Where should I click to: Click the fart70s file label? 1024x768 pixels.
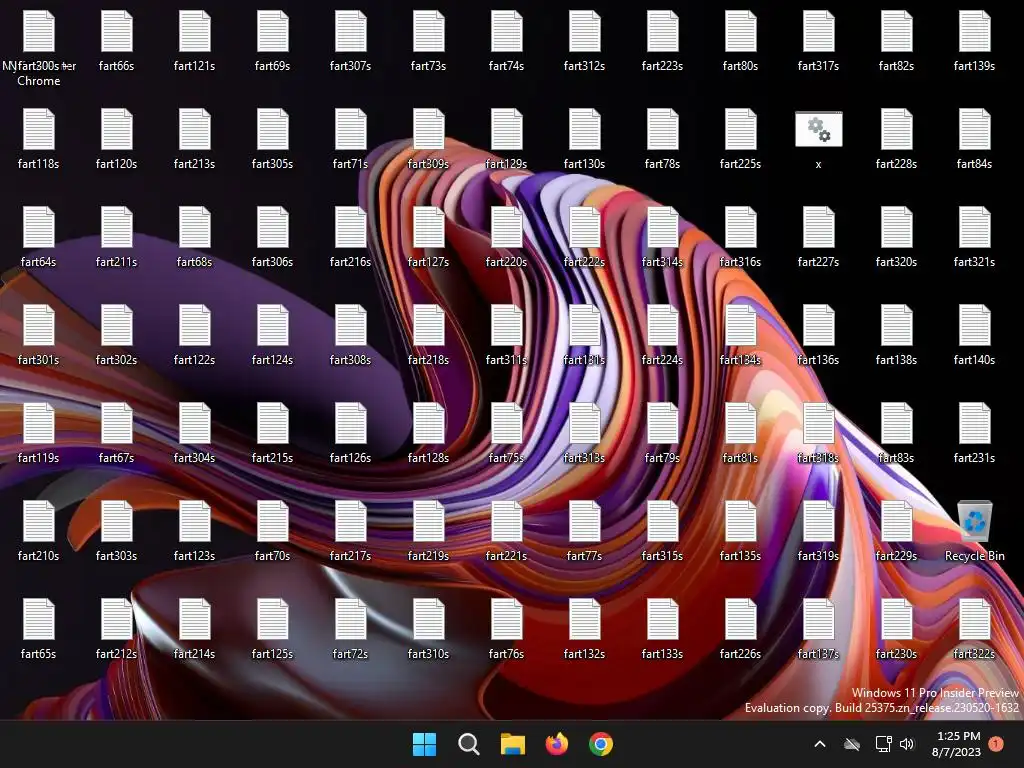click(x=272, y=556)
